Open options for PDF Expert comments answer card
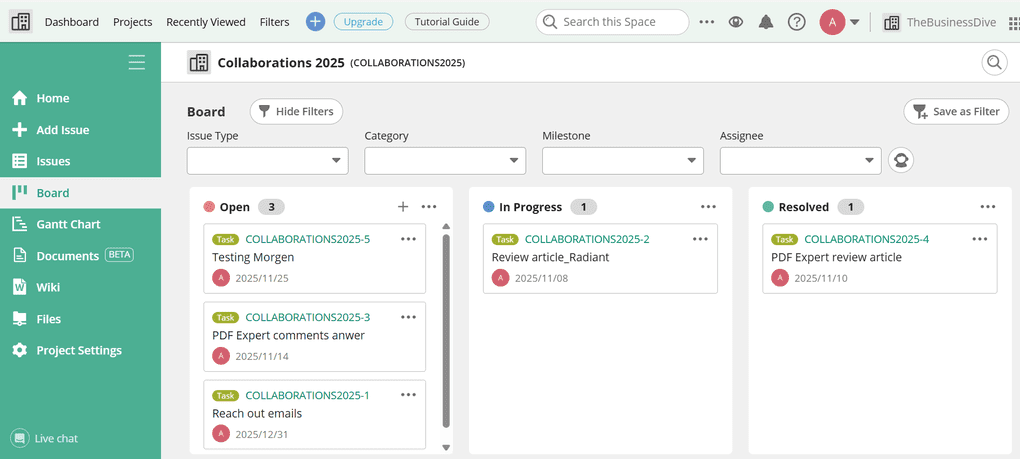 click(x=409, y=317)
